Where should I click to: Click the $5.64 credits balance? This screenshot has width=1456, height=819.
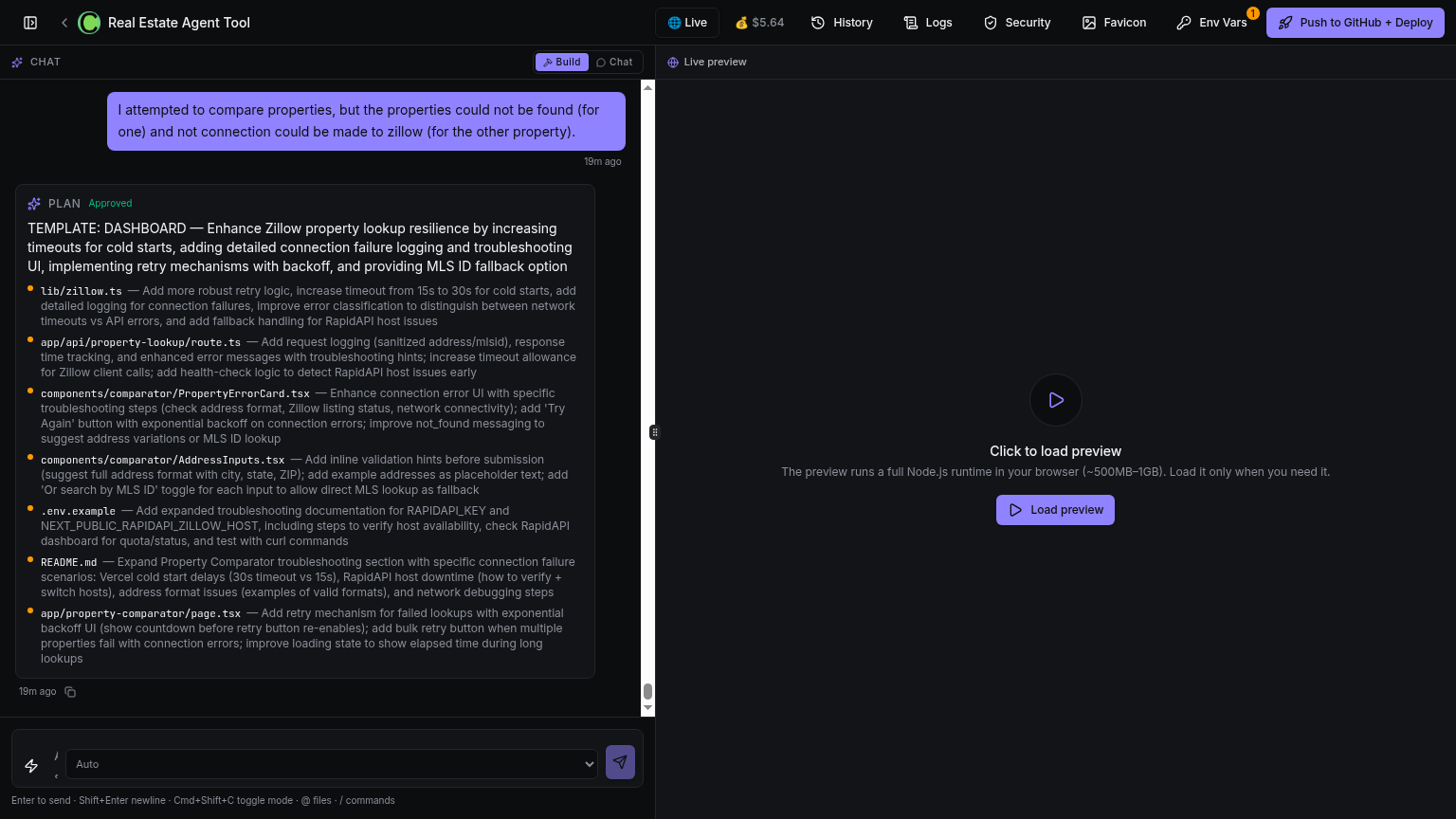tap(759, 23)
